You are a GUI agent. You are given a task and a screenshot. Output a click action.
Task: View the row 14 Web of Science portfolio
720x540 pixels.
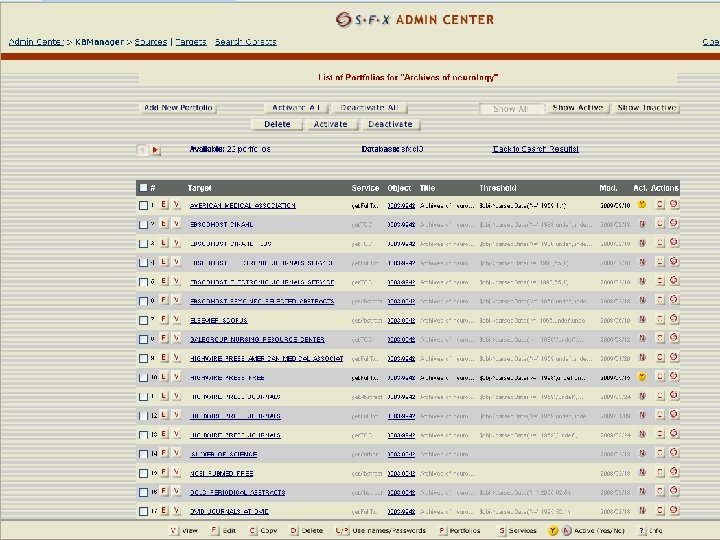coord(176,453)
